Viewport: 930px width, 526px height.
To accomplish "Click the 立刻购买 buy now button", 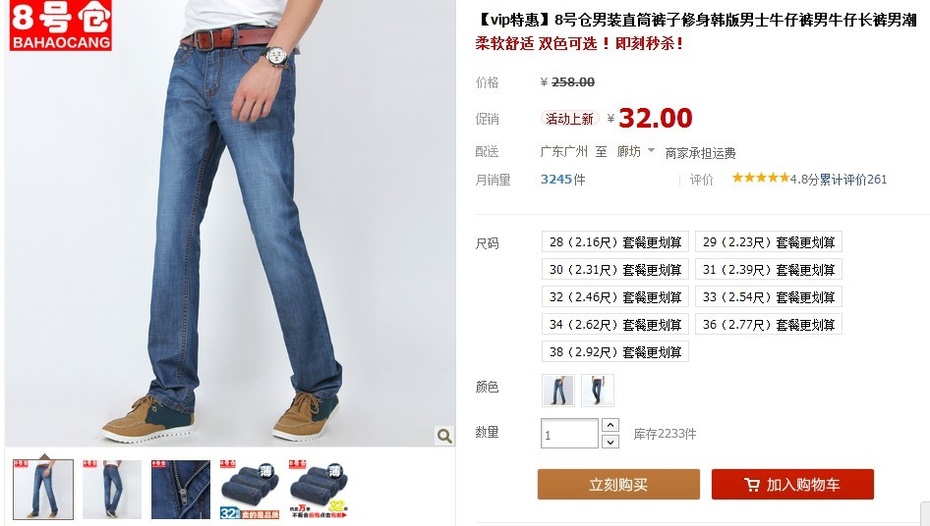I will coord(619,484).
